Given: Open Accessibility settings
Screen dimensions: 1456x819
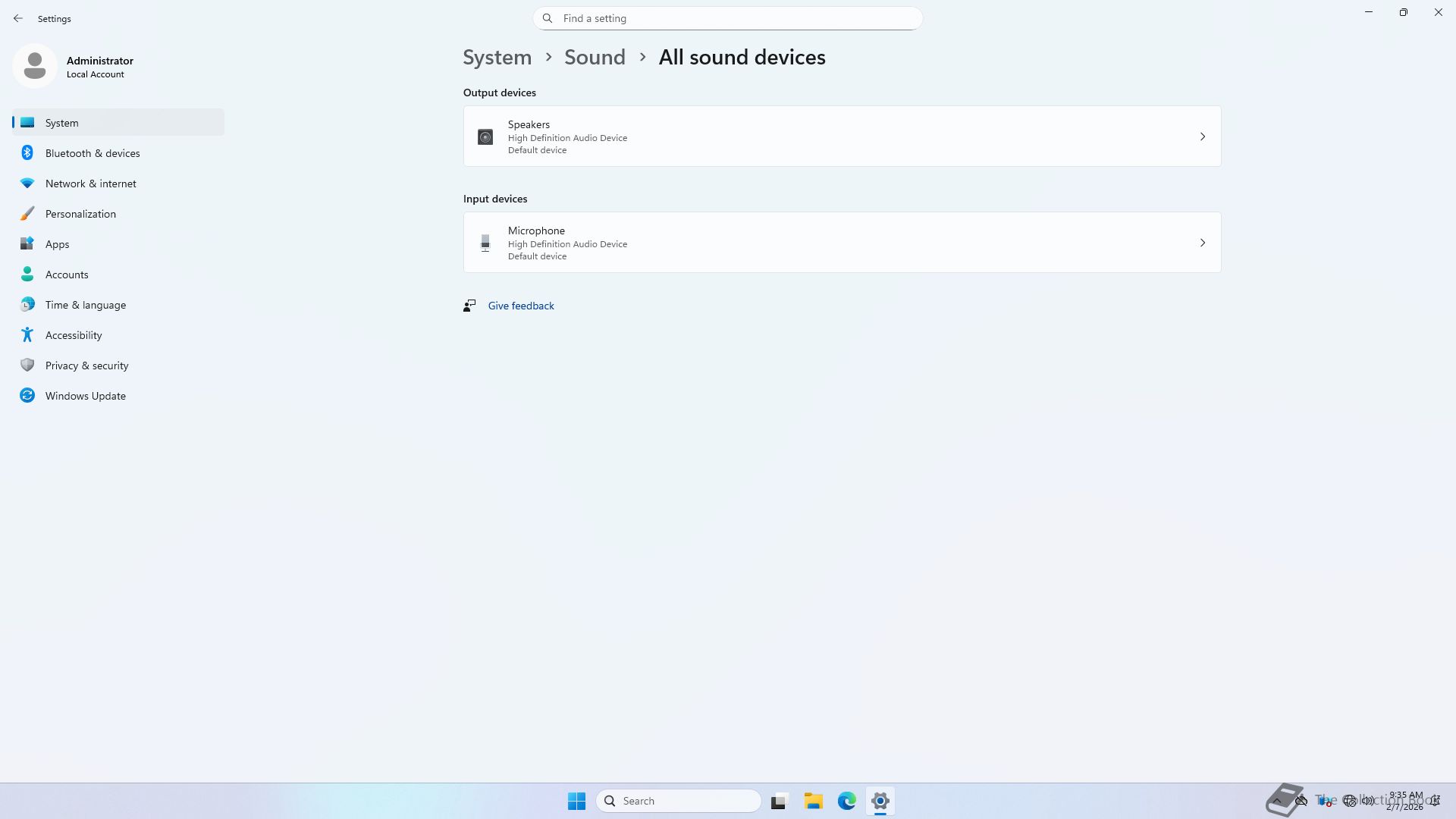Looking at the screenshot, I should (x=74, y=335).
